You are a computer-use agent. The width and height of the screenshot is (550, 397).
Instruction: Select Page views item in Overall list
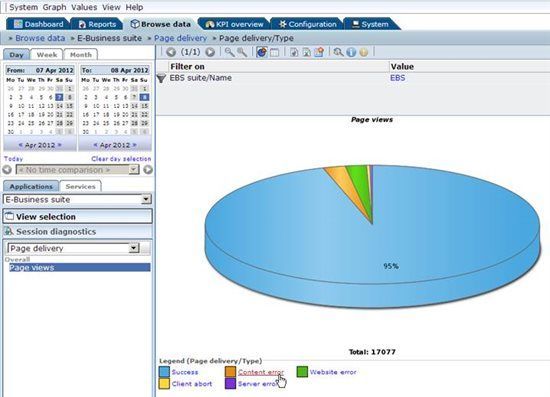80,268
